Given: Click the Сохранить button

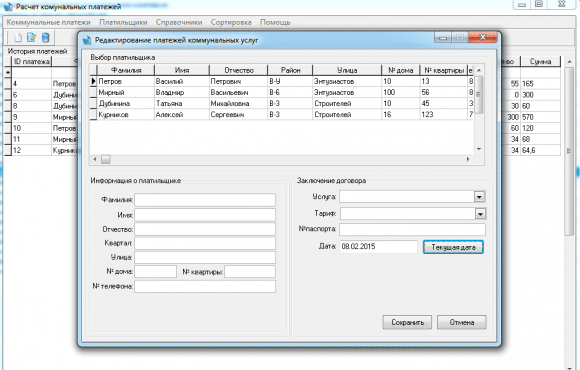Looking at the screenshot, I should click(407, 322).
